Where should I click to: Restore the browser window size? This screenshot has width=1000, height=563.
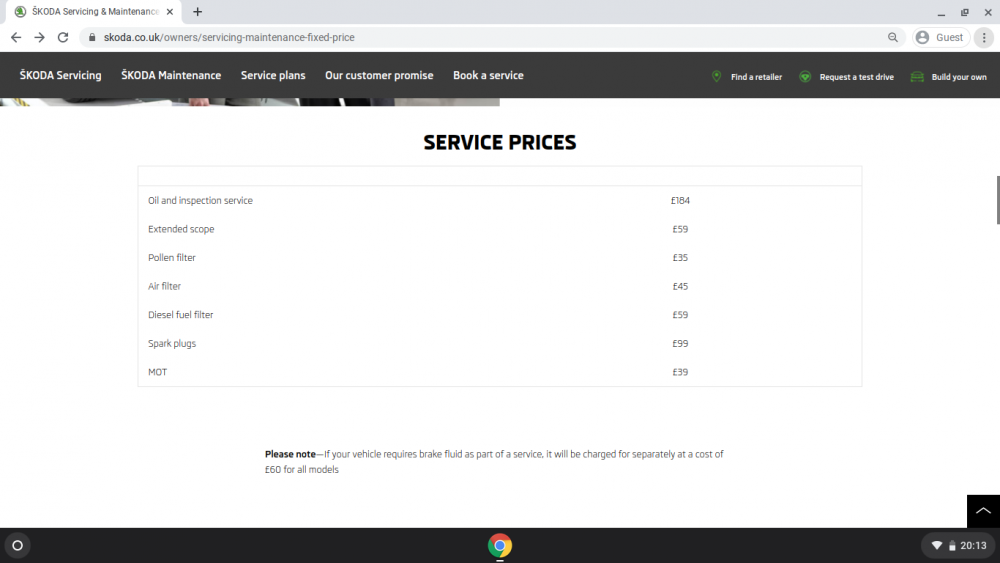(x=964, y=12)
